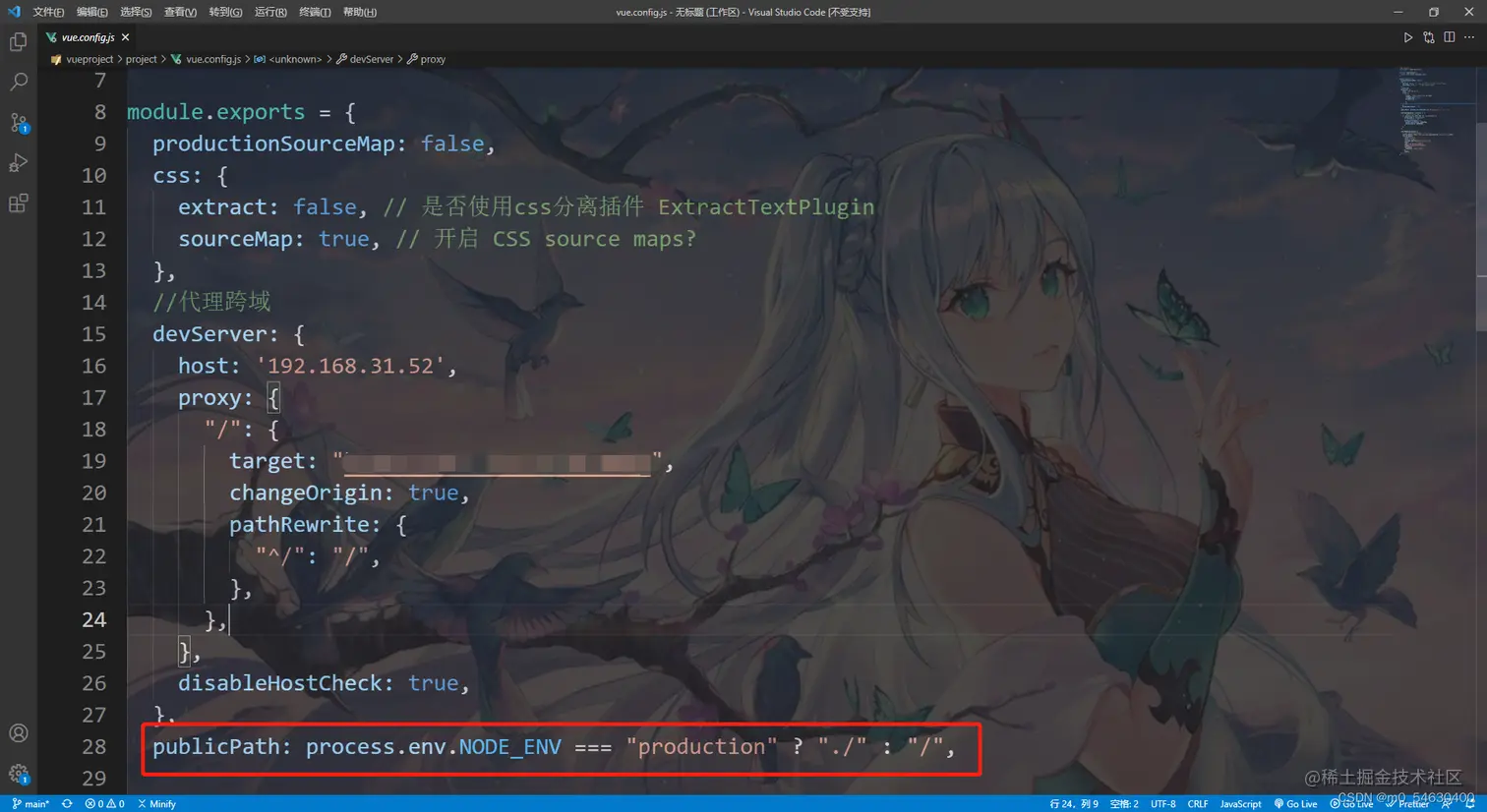Open the Run and Debug view
The width and height of the screenshot is (1487, 812).
[18, 163]
